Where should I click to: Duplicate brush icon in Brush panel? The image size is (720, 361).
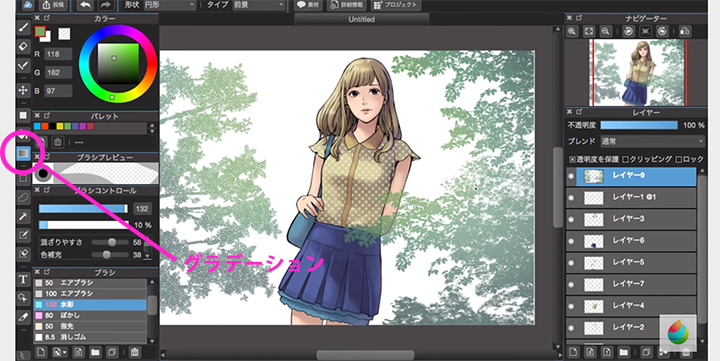point(111,352)
